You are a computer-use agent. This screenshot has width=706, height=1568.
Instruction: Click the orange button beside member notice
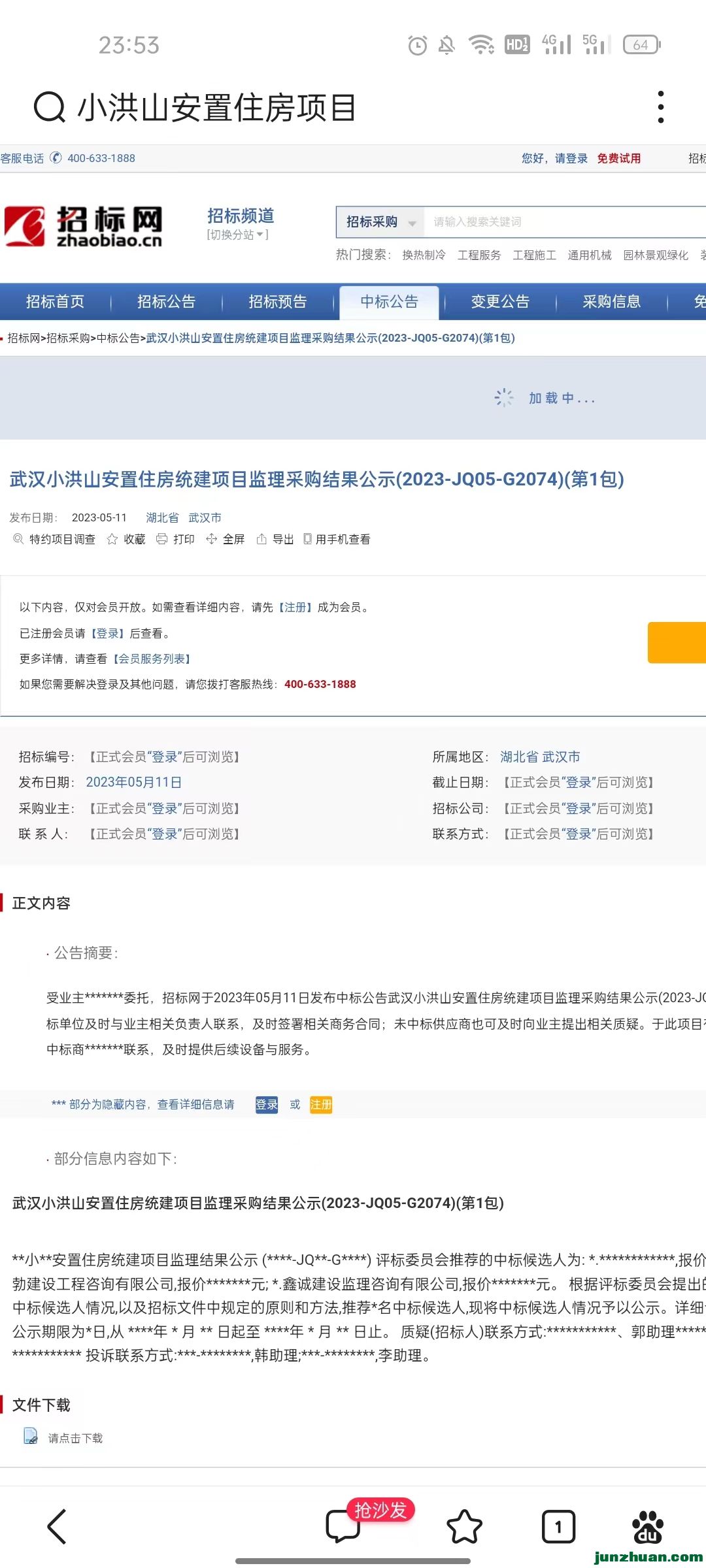point(677,643)
